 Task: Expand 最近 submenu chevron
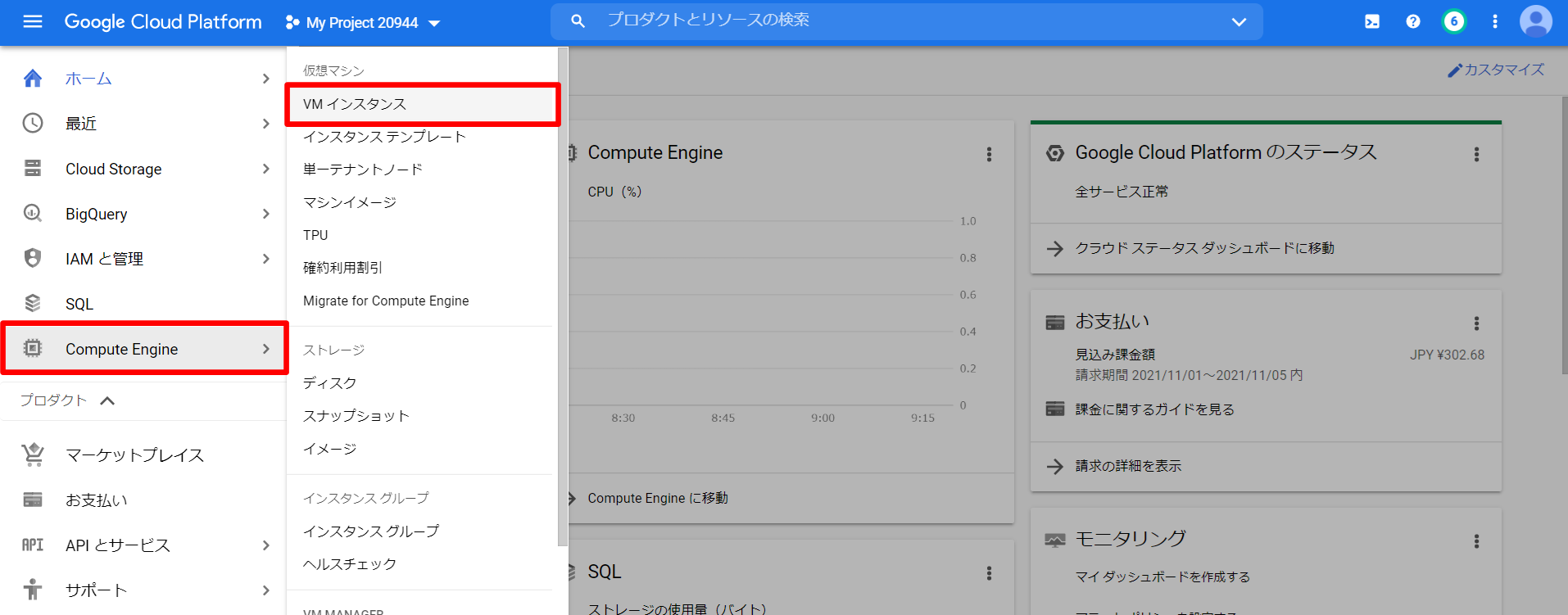point(265,124)
